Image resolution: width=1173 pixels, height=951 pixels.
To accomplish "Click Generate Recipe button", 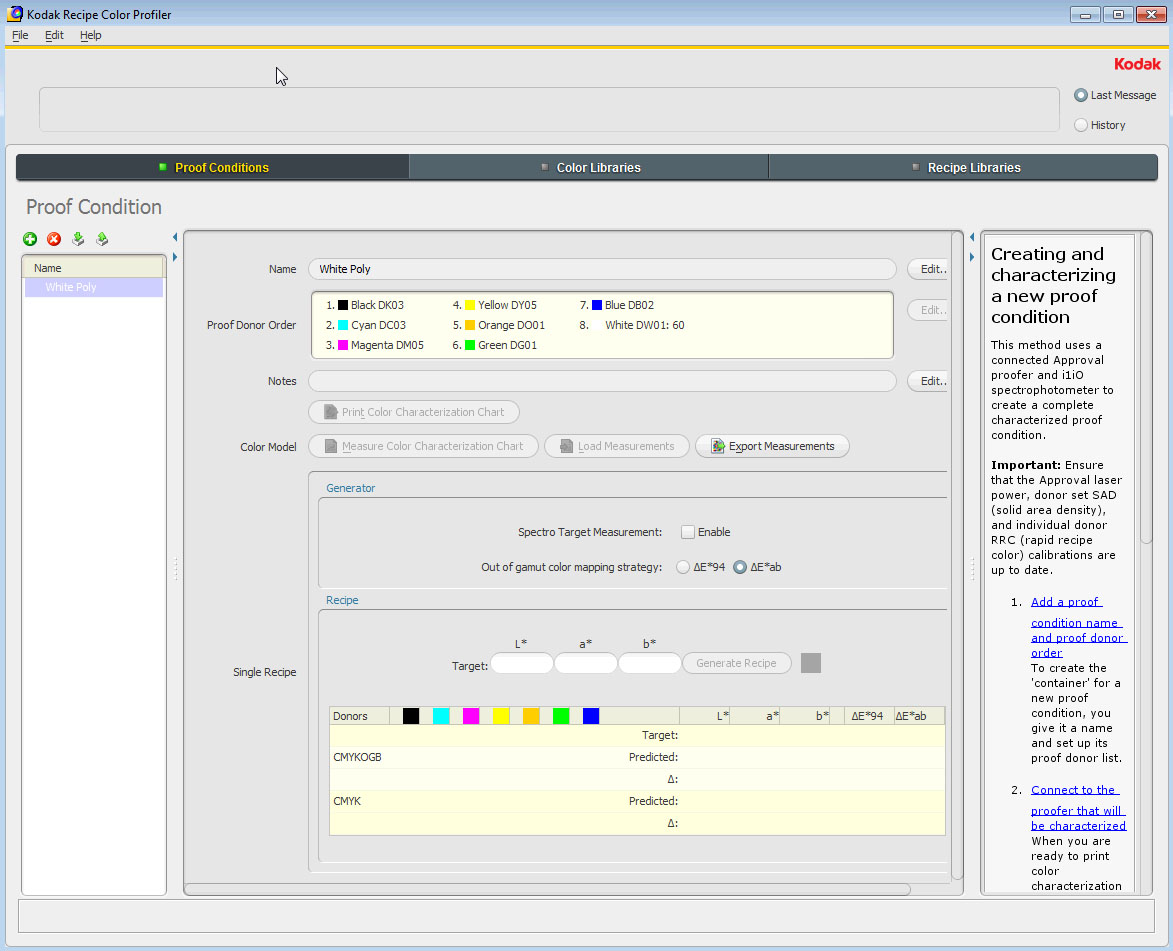I will coord(737,663).
